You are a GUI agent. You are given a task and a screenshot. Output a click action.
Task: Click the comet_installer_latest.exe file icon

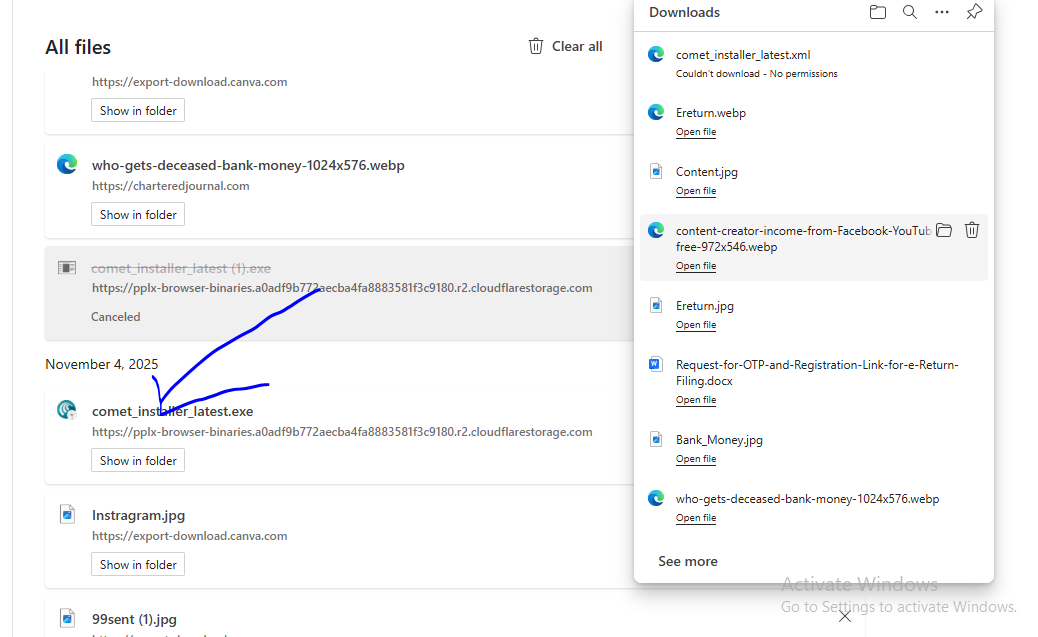point(67,410)
